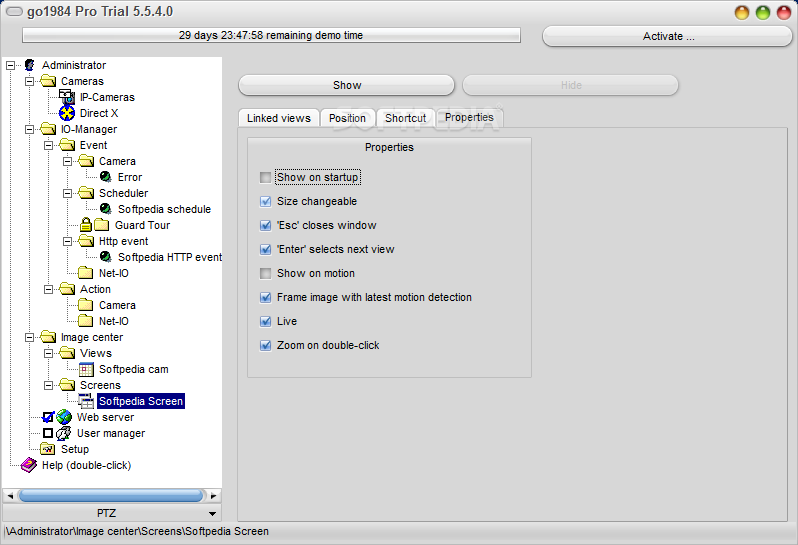This screenshot has width=798, height=545.
Task: Enable the Show on motion checkbox
Action: click(x=265, y=273)
